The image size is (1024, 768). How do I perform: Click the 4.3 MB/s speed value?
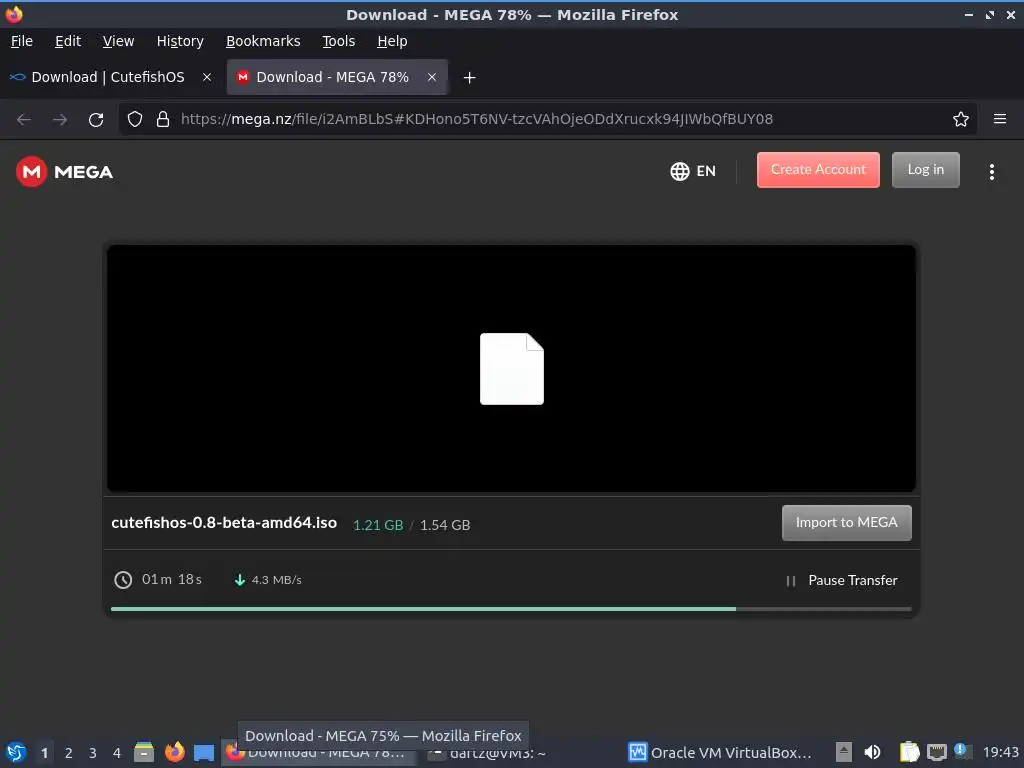[277, 580]
